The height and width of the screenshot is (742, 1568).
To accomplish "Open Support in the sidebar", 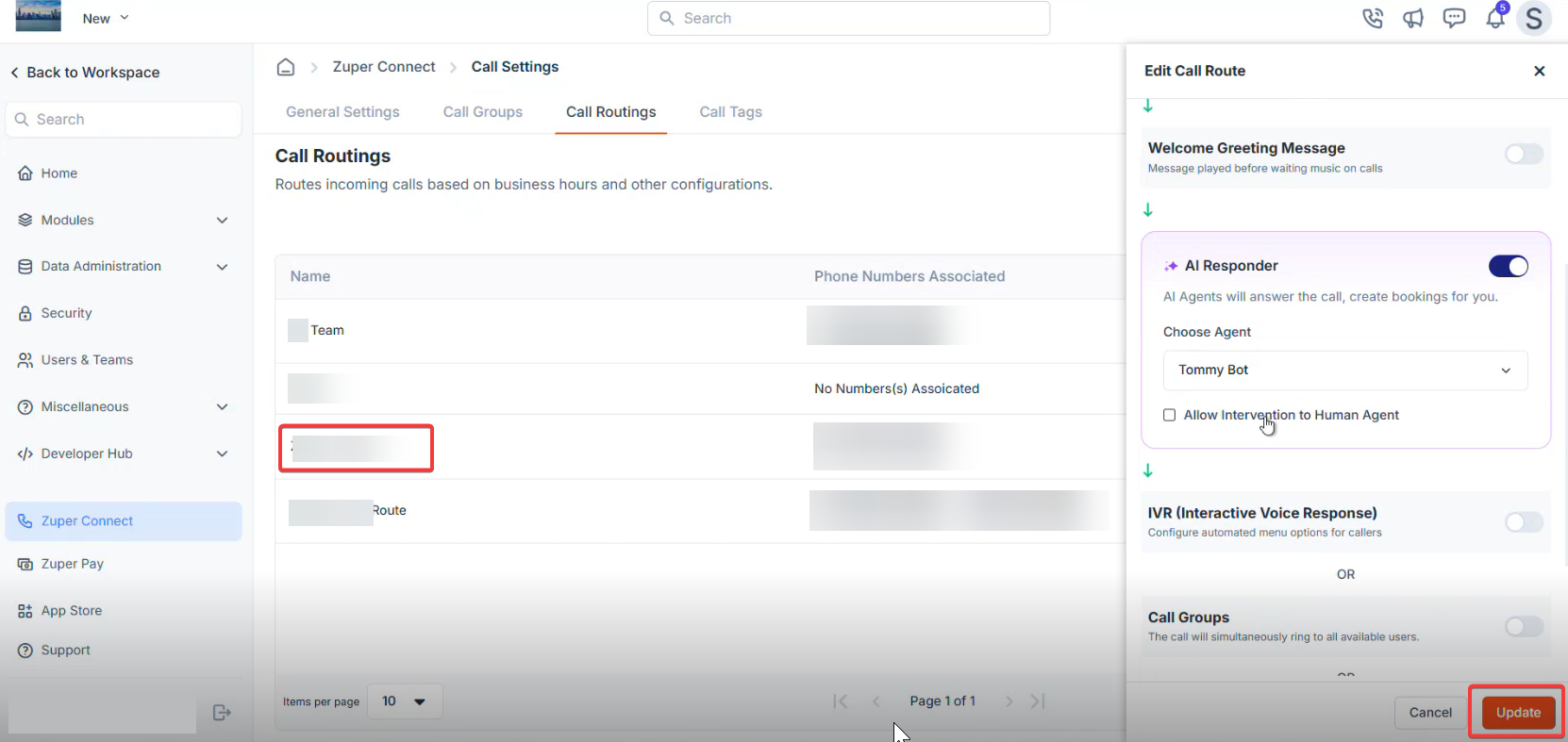I will pos(65,651).
